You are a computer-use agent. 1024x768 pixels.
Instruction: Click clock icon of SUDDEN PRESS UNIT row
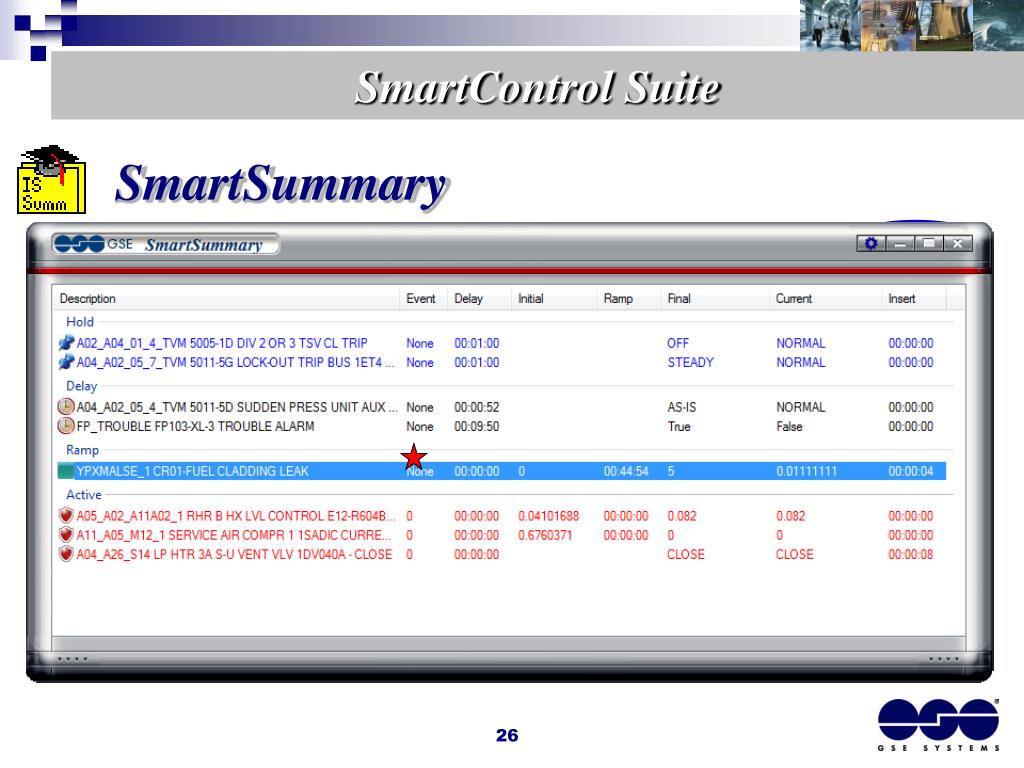point(66,407)
